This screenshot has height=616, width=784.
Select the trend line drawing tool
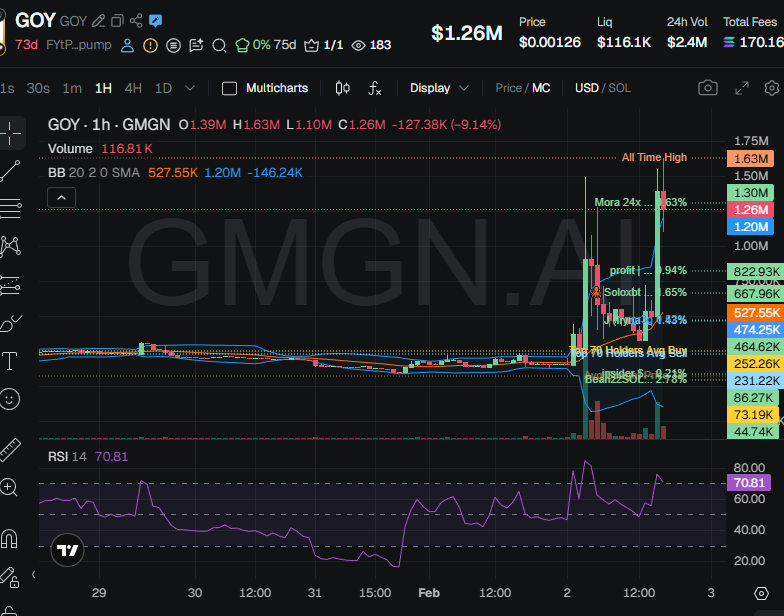coord(10,171)
